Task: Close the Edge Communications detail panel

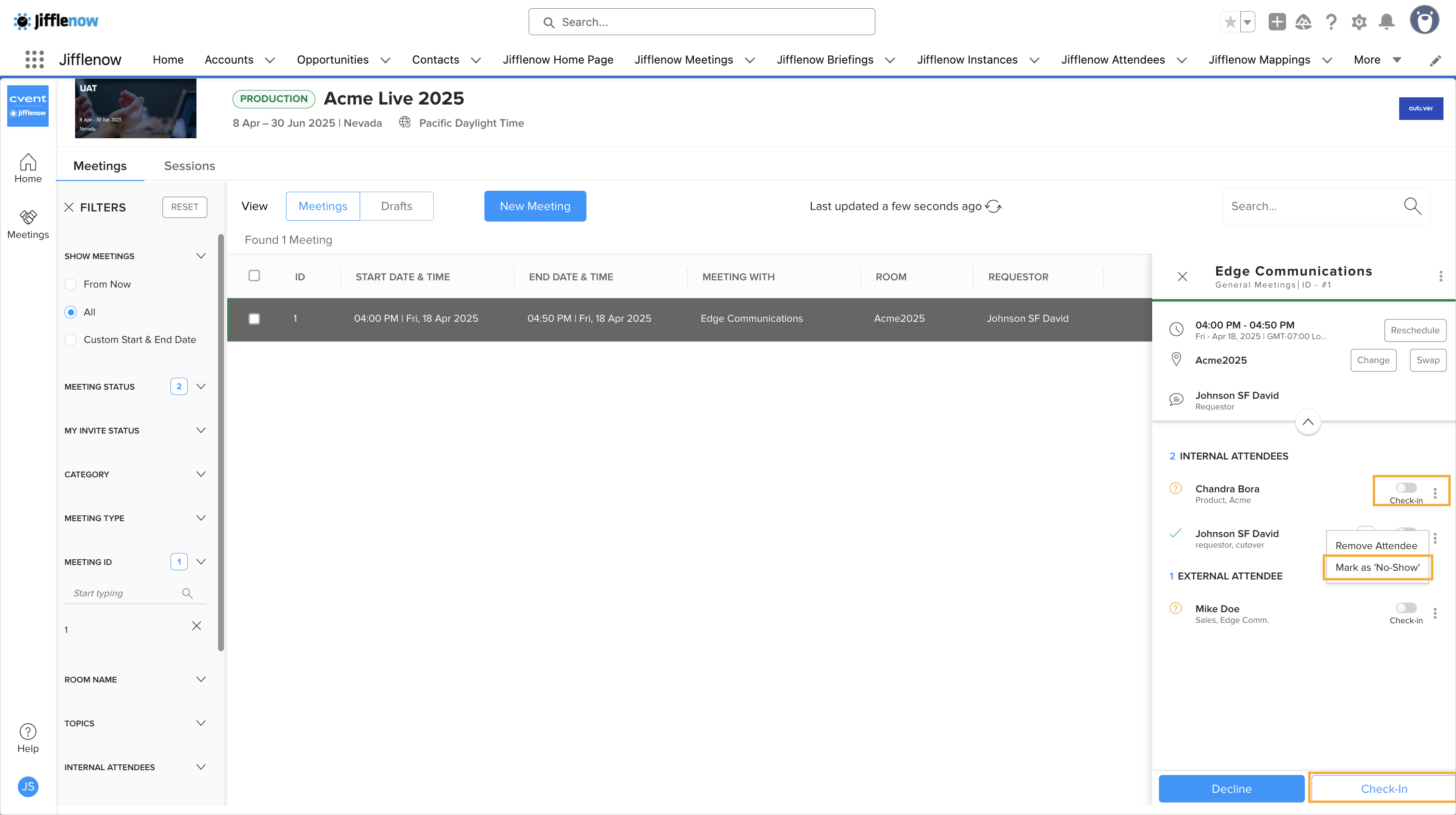Action: 1182,276
